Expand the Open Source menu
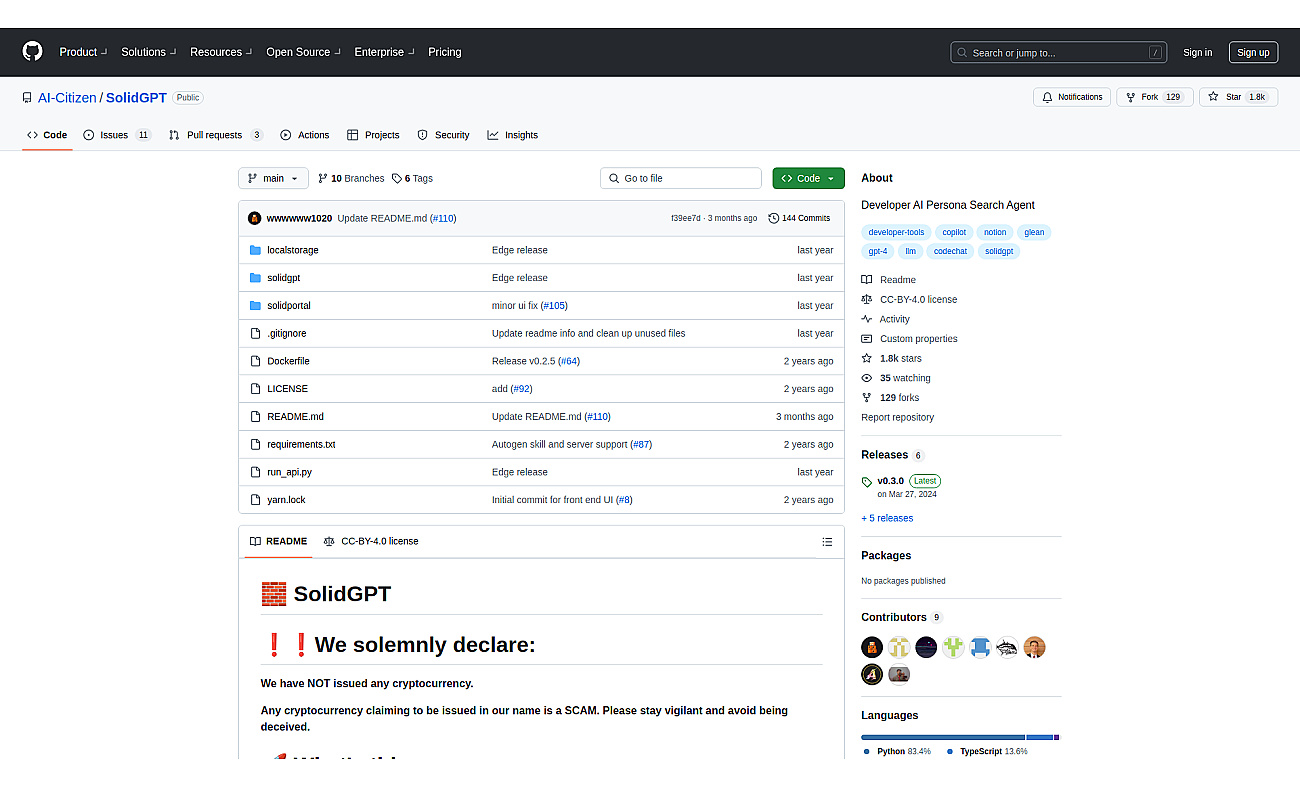 303,52
